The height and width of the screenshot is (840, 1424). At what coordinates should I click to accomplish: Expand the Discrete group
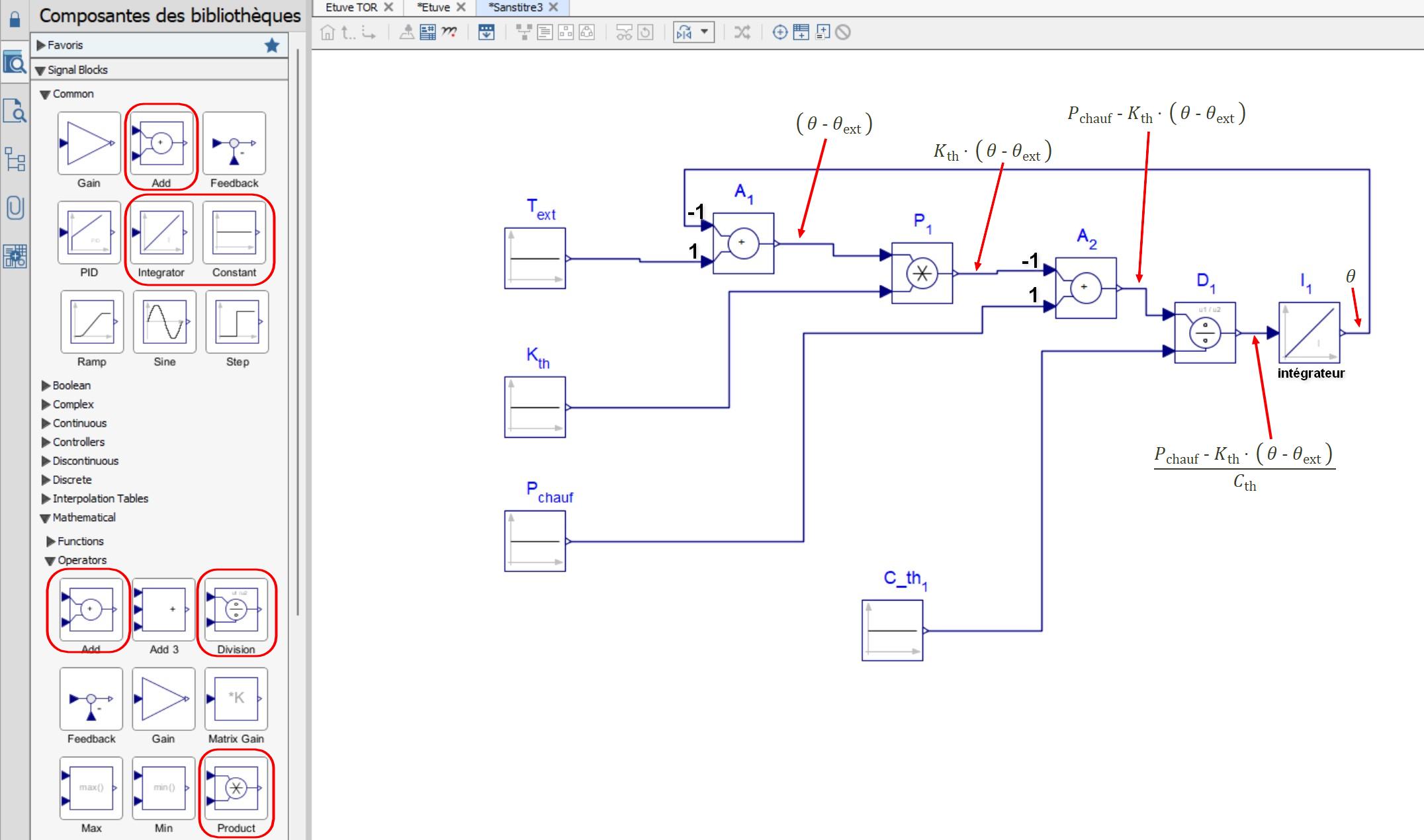[x=46, y=480]
